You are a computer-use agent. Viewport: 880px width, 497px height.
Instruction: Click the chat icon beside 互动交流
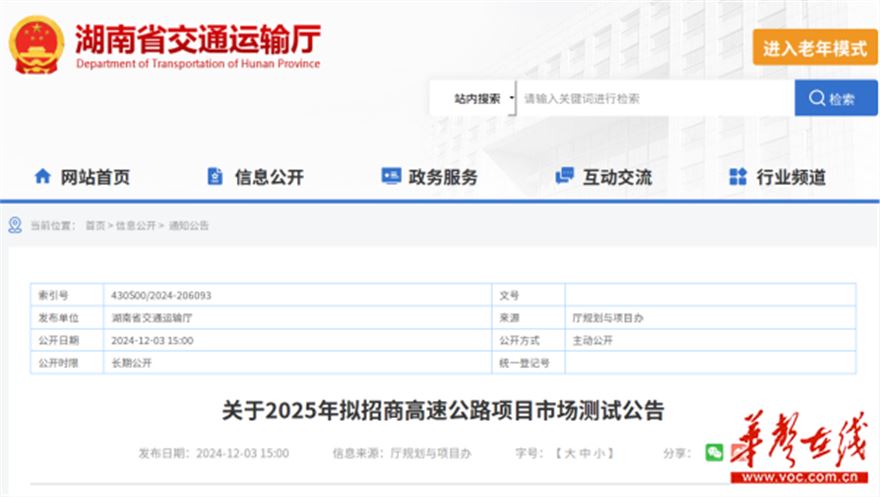coord(564,177)
